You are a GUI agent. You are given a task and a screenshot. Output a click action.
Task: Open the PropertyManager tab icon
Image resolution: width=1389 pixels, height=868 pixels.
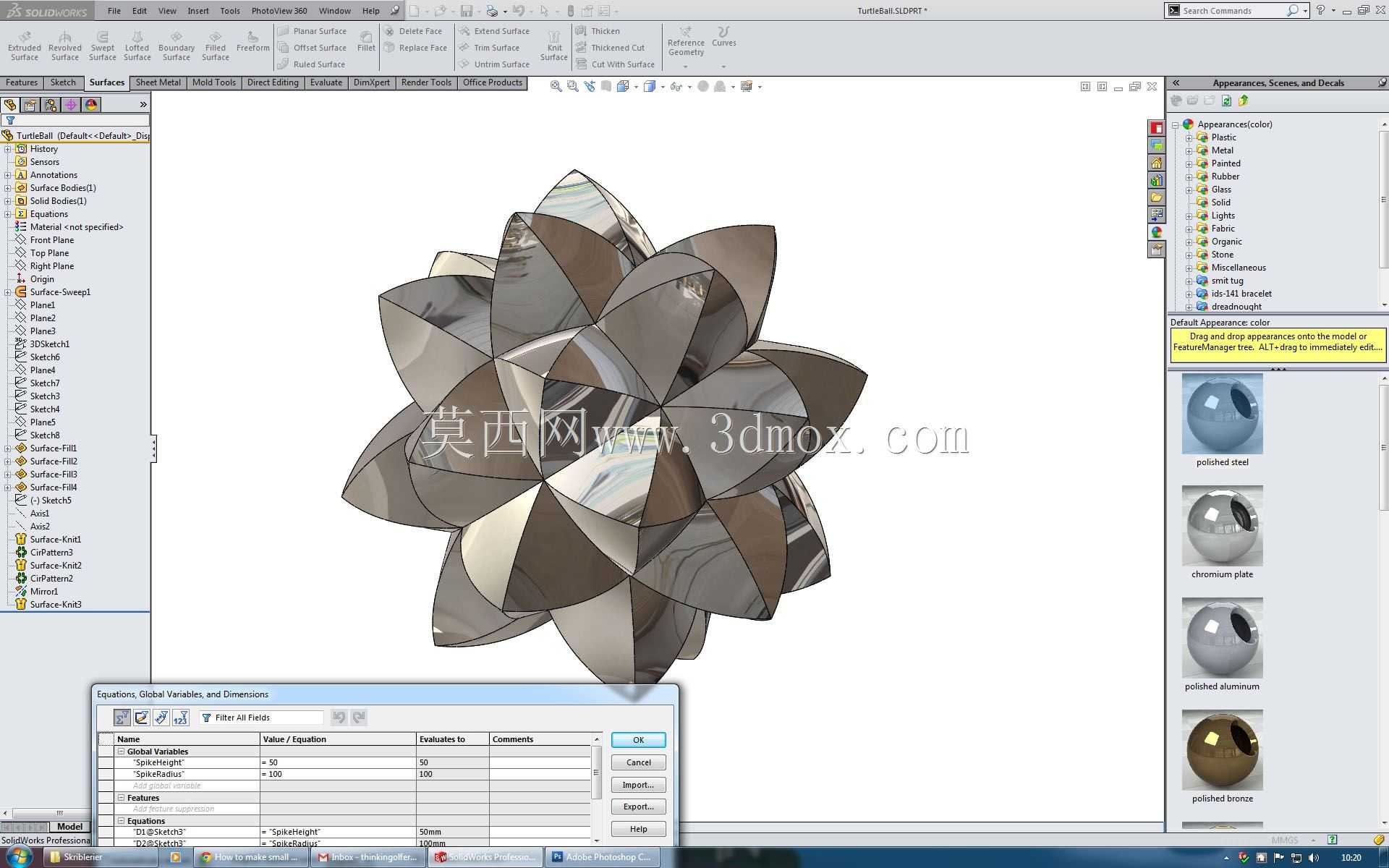(30, 105)
